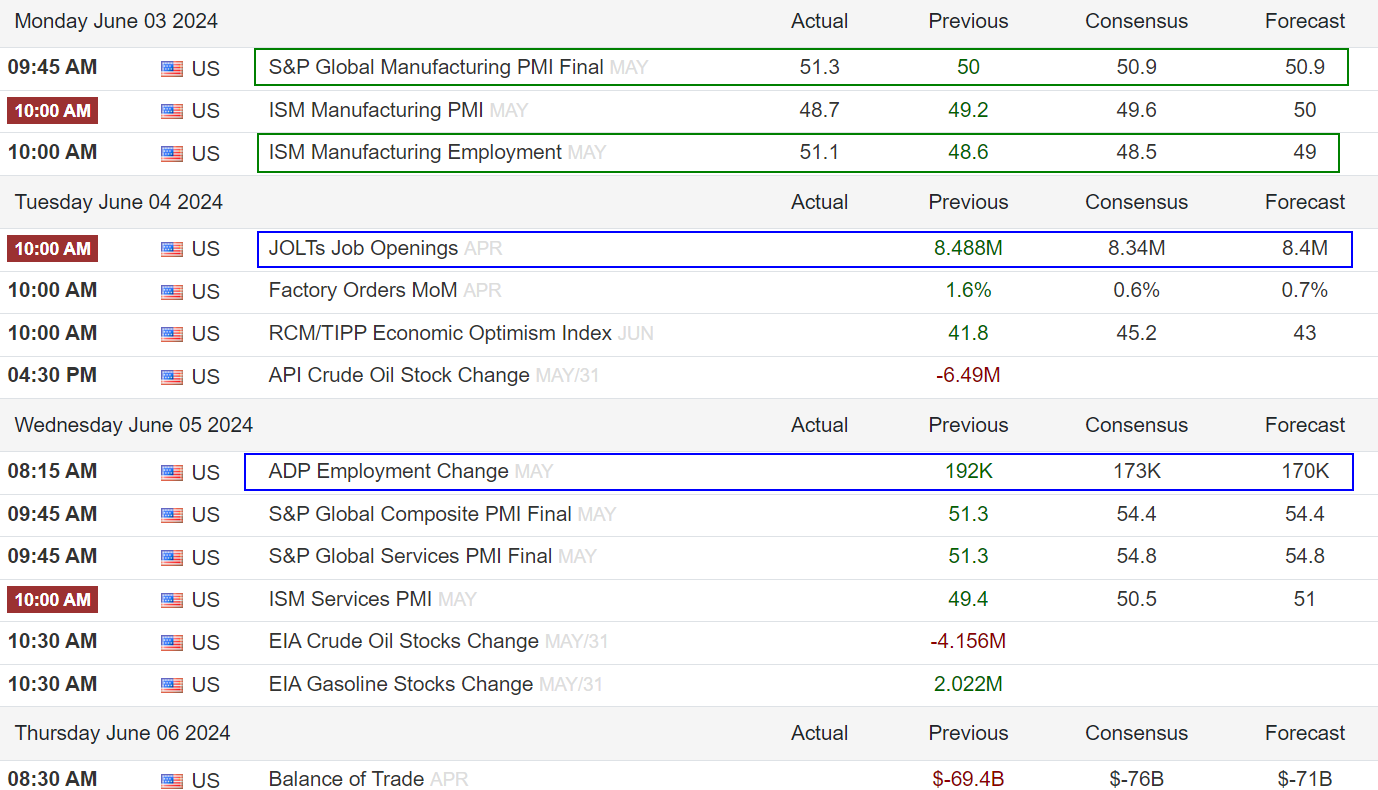Open the S&P Global Composite PMI Final event
The image size is (1378, 790).
[x=420, y=514]
